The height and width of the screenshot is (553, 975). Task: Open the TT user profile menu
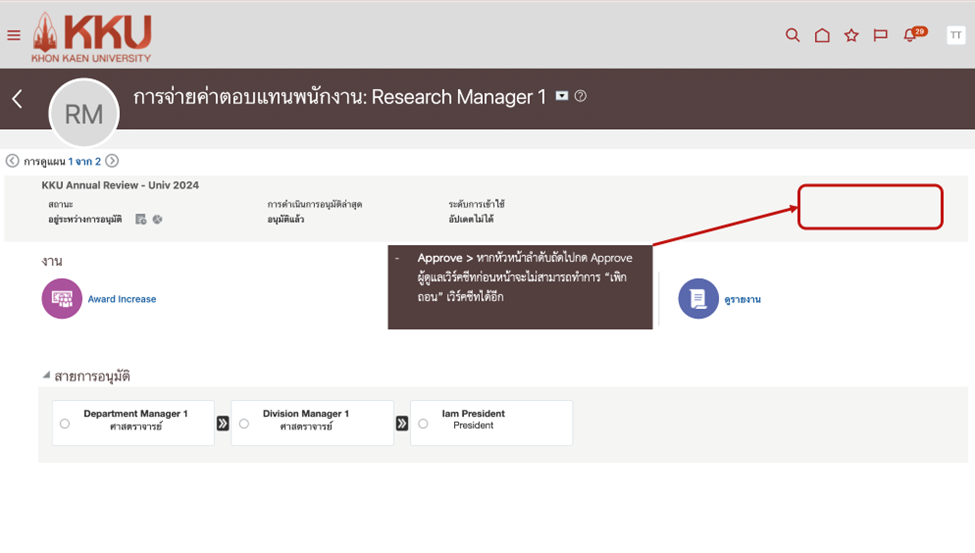pos(955,35)
